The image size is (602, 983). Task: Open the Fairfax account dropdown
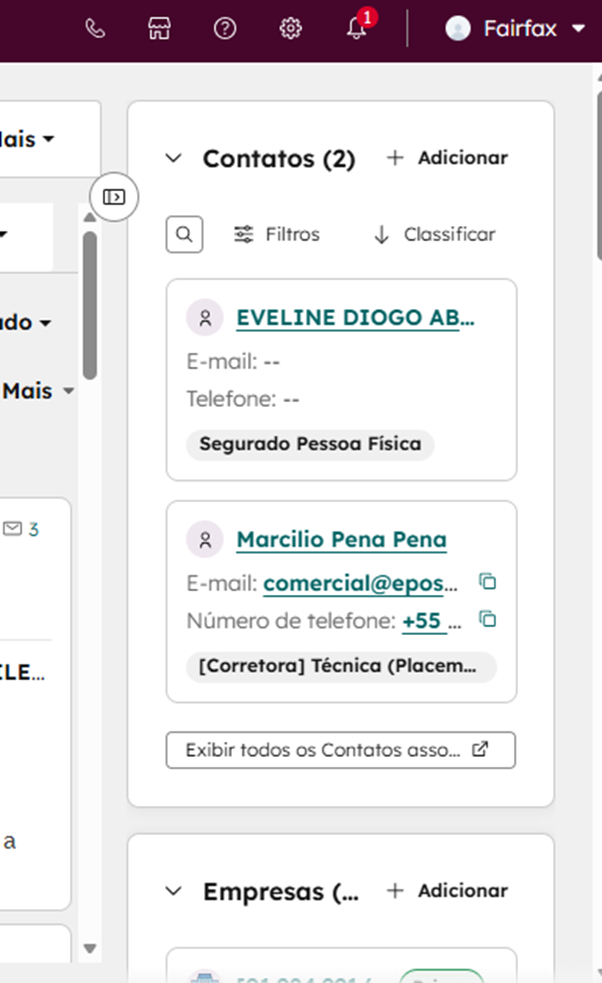514,29
